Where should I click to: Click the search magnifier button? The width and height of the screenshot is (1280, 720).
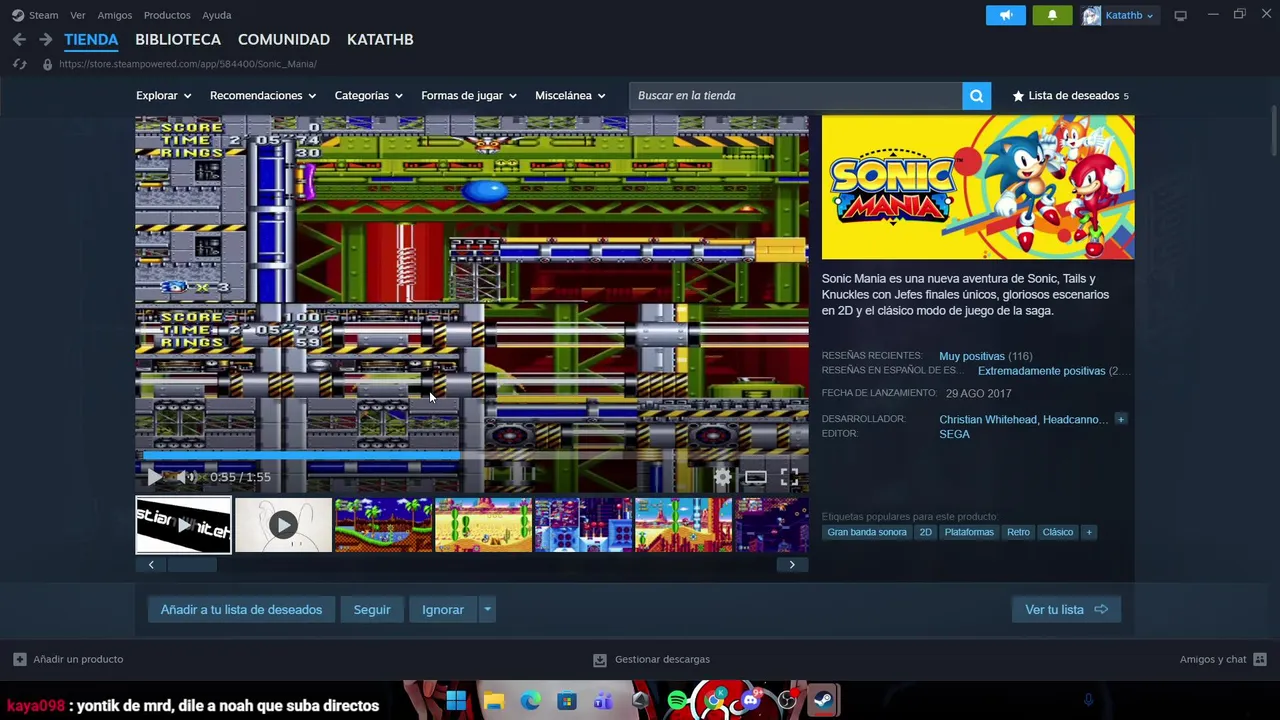(976, 96)
